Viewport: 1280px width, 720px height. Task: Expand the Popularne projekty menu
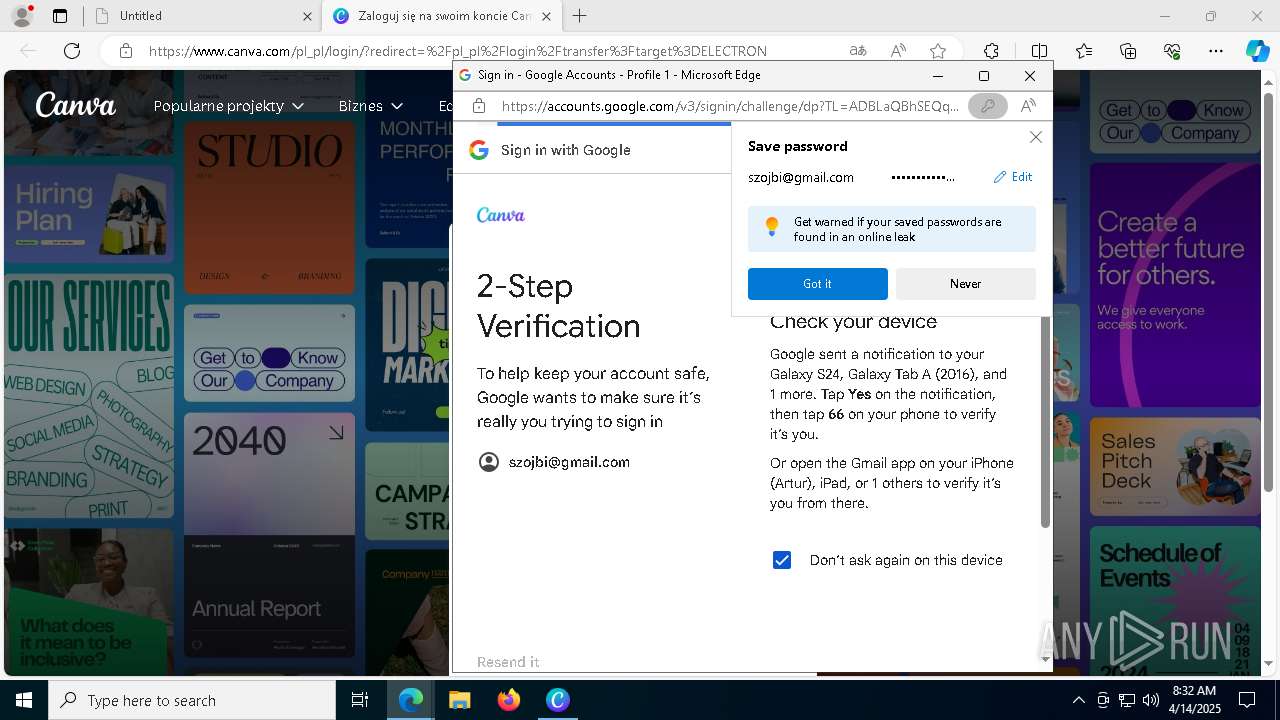pyautogui.click(x=228, y=106)
